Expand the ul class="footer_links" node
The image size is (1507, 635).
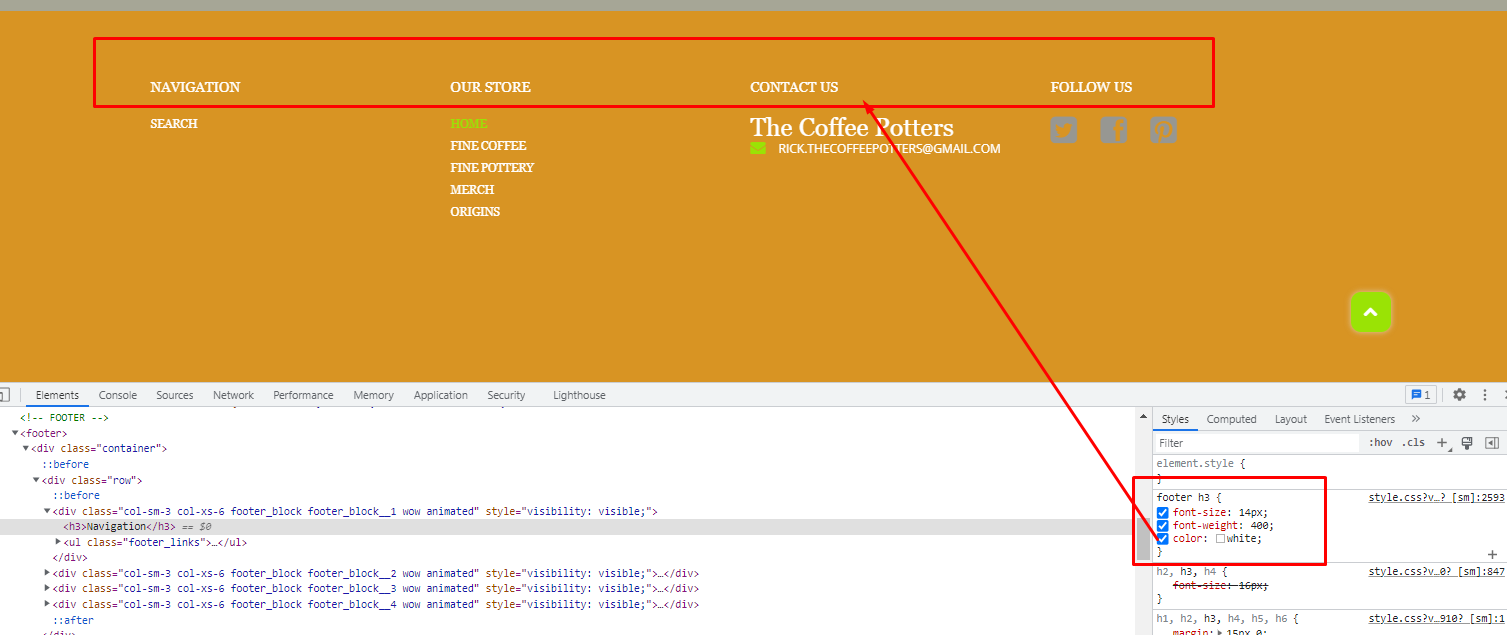(x=58, y=542)
